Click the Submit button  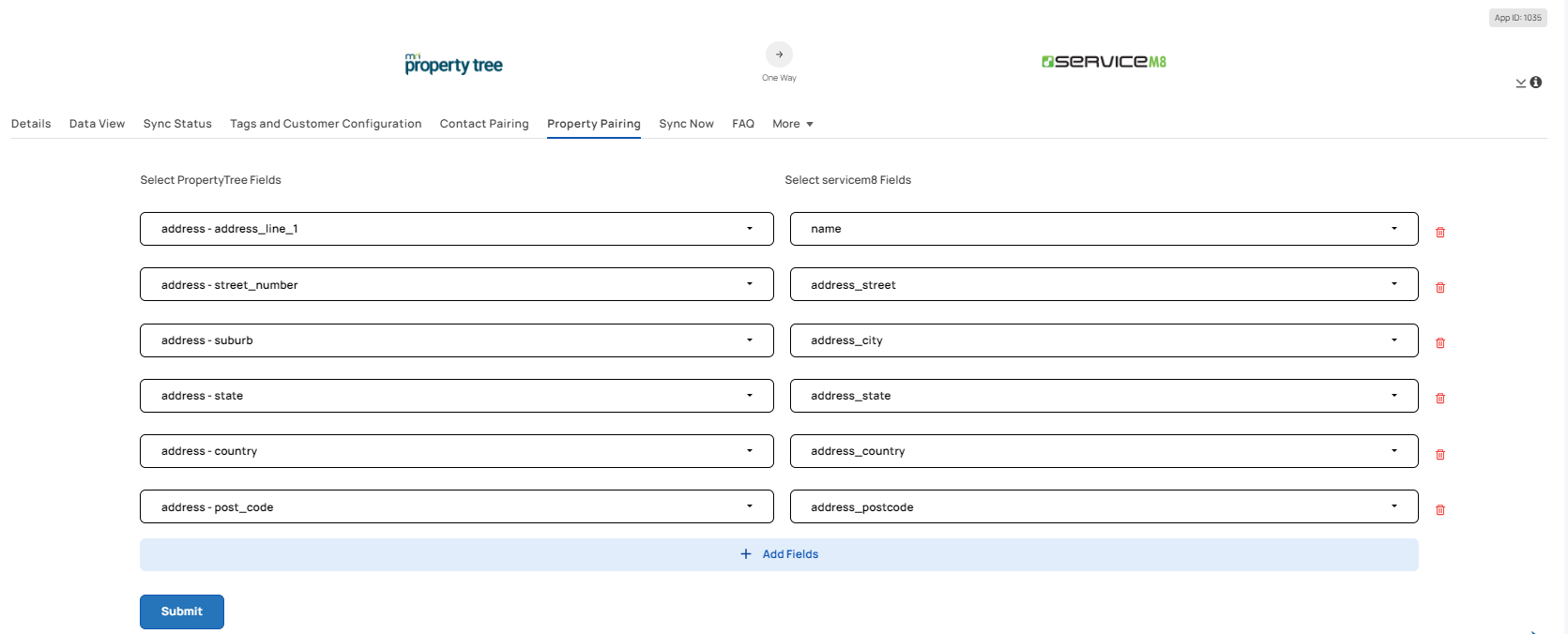182,611
